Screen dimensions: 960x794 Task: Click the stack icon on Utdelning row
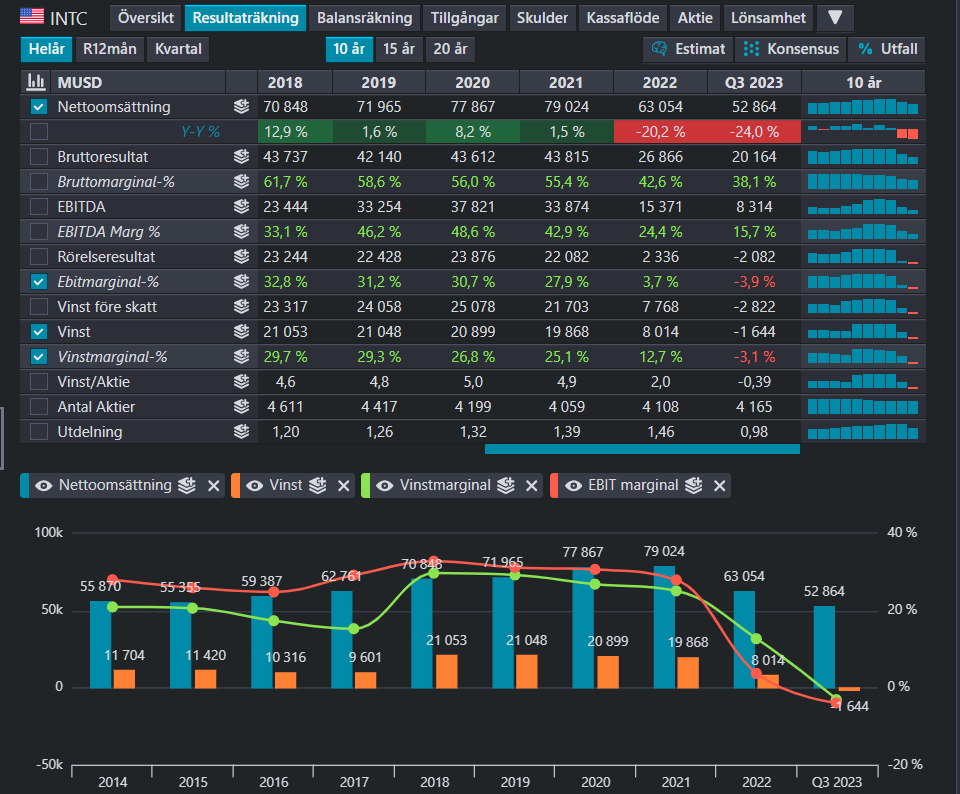pos(241,432)
